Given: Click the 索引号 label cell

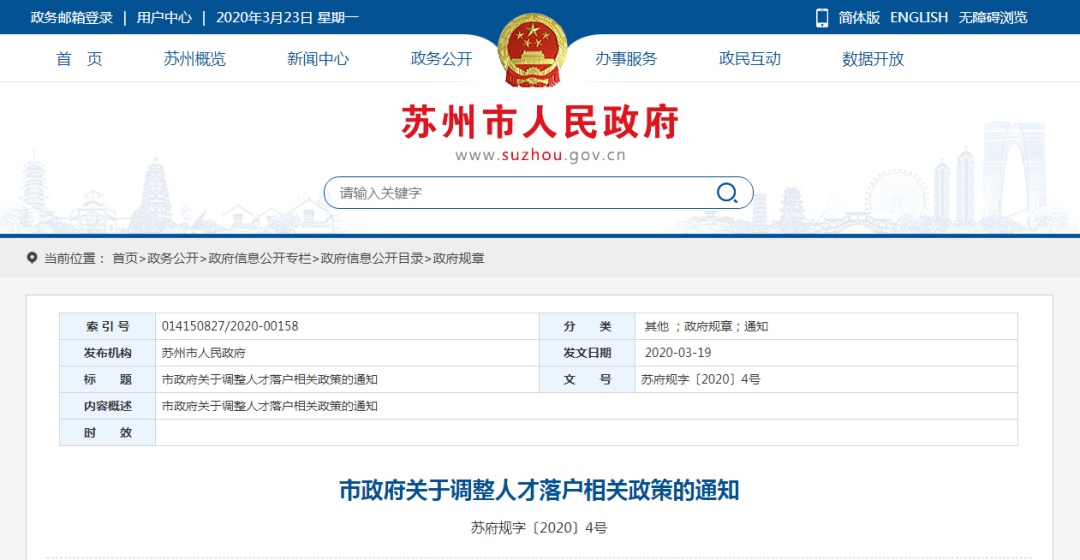Looking at the screenshot, I should coord(107,326).
